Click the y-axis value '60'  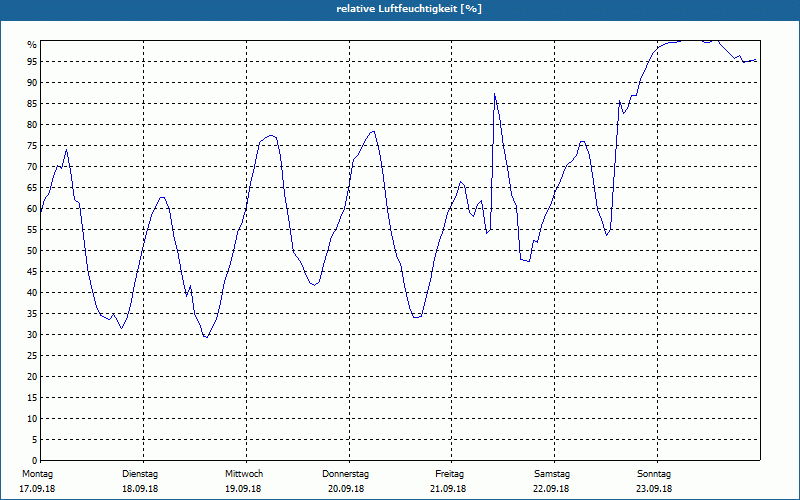tap(32, 209)
